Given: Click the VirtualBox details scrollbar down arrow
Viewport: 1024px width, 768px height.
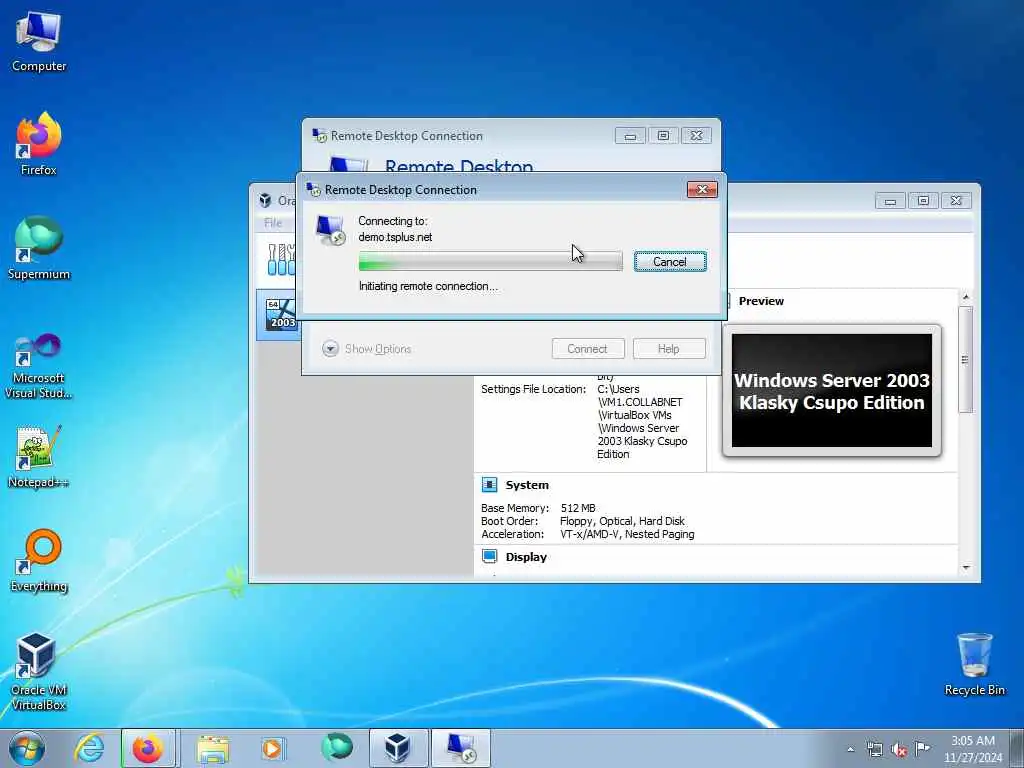Looking at the screenshot, I should [x=966, y=568].
